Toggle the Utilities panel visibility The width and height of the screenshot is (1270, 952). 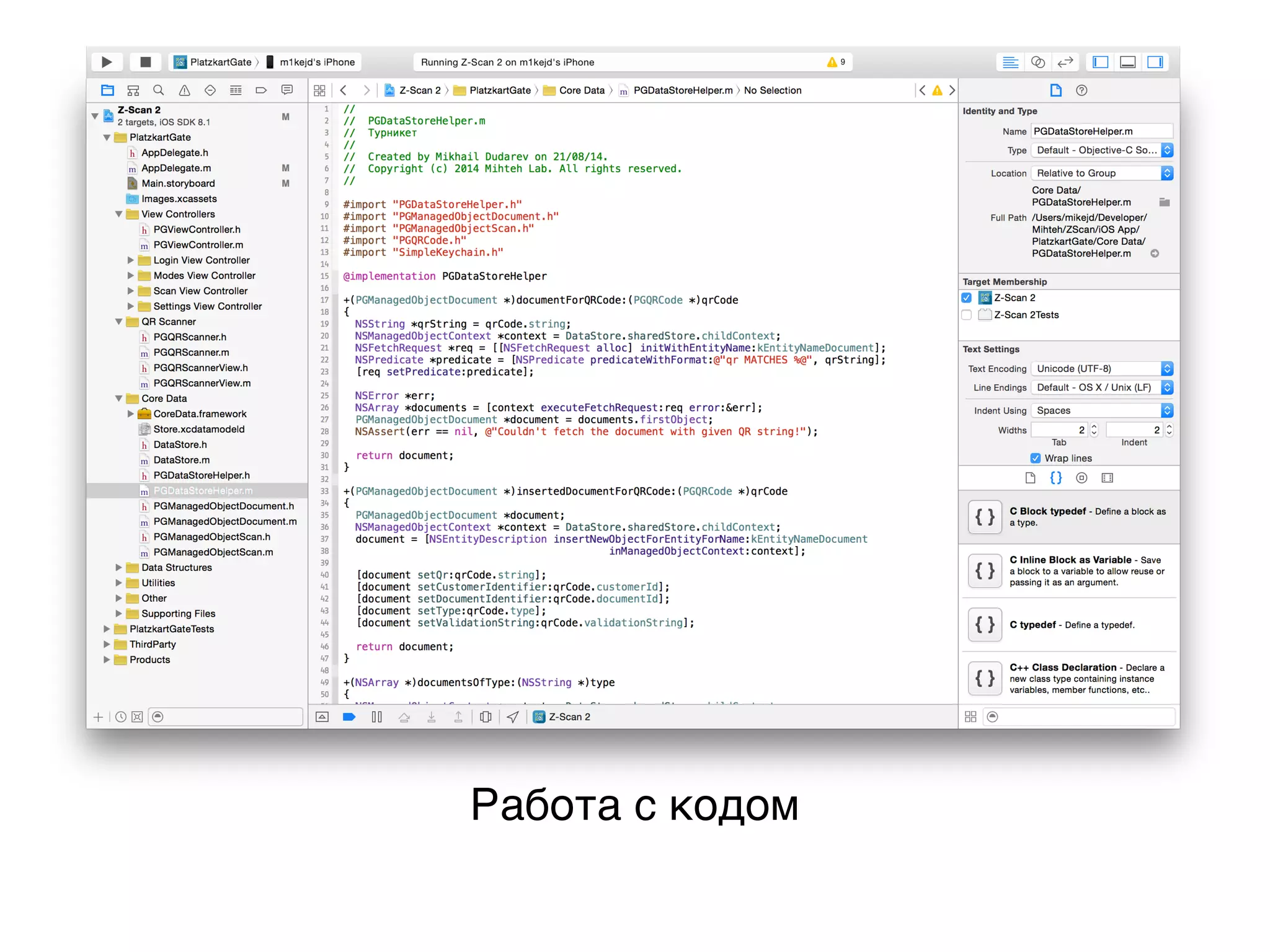1155,62
